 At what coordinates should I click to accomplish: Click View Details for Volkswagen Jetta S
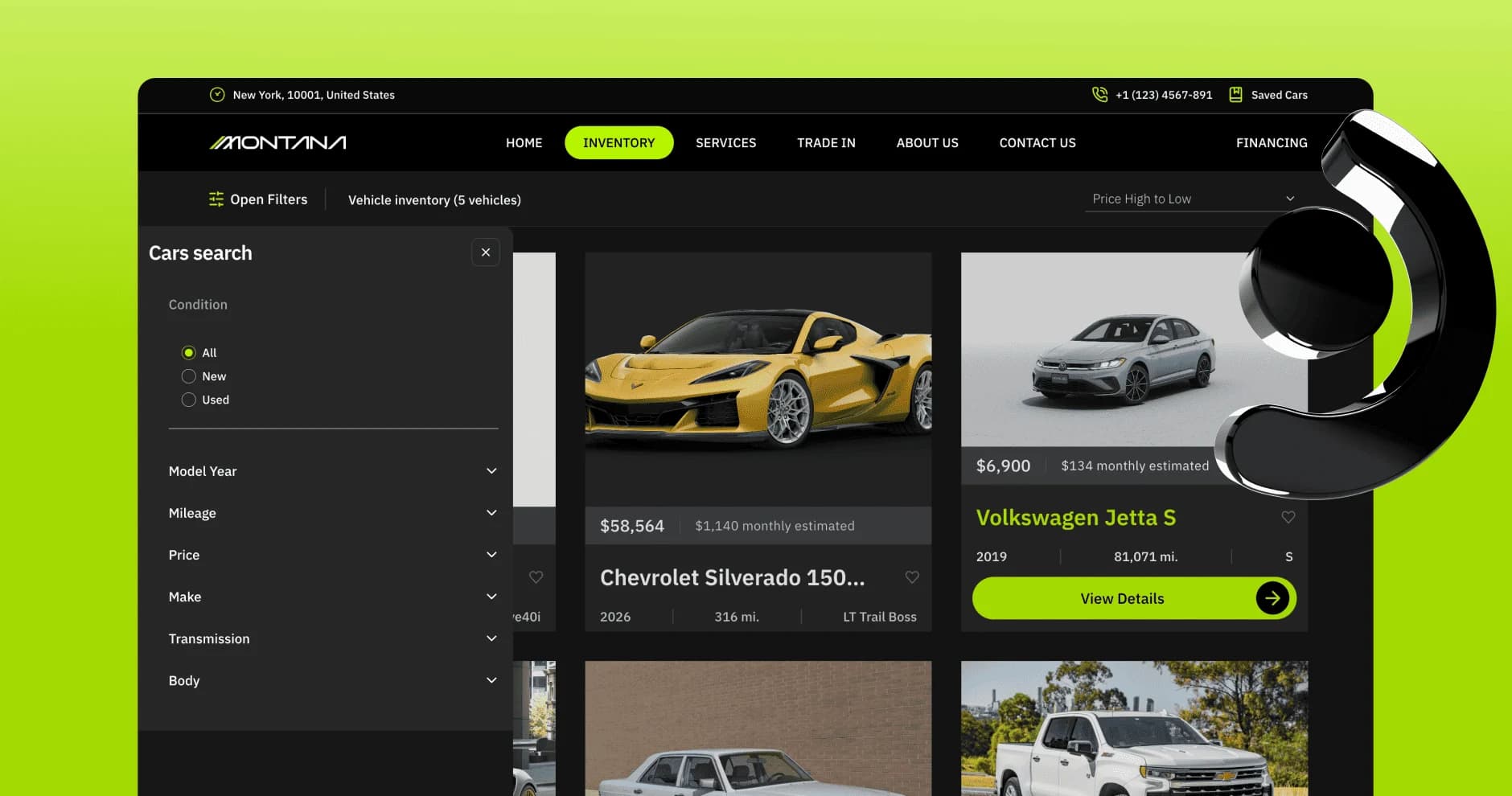click(x=1122, y=598)
